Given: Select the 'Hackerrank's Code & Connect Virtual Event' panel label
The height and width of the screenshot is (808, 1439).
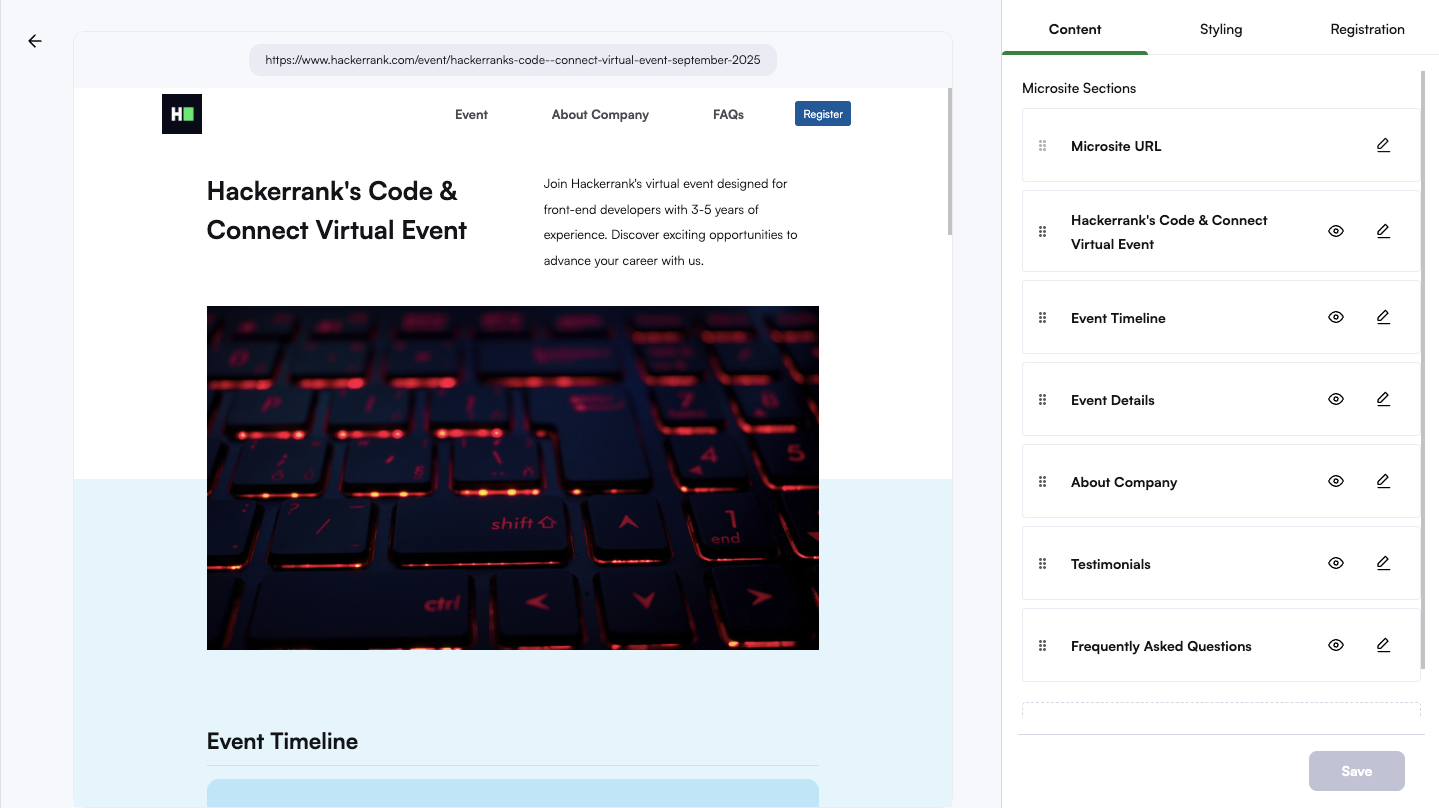Looking at the screenshot, I should 1169,232.
